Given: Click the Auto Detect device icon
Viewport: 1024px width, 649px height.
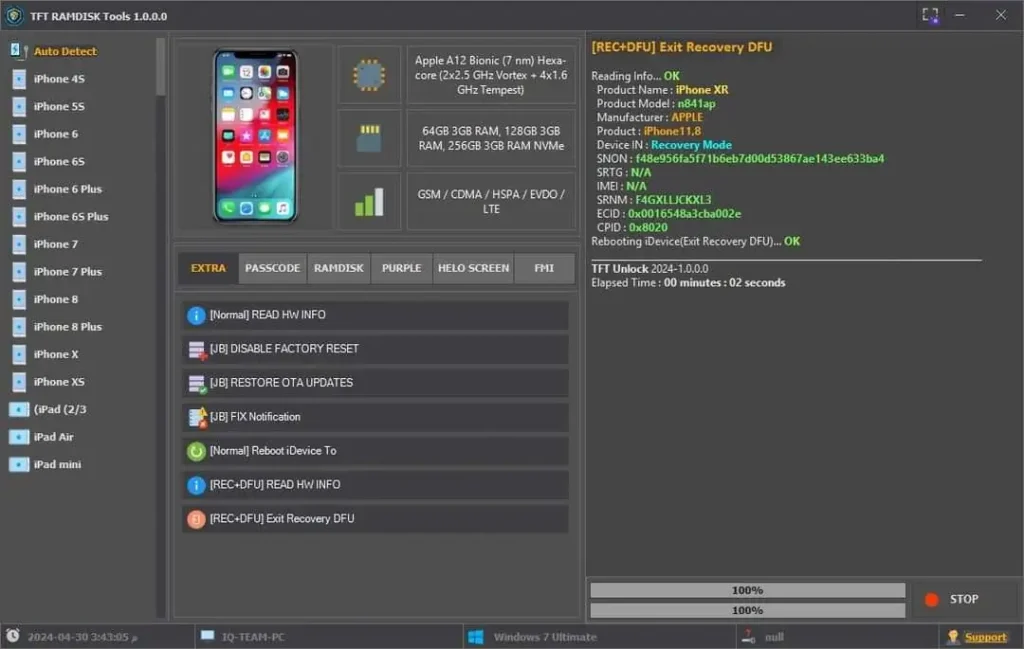Looking at the screenshot, I should coord(17,51).
